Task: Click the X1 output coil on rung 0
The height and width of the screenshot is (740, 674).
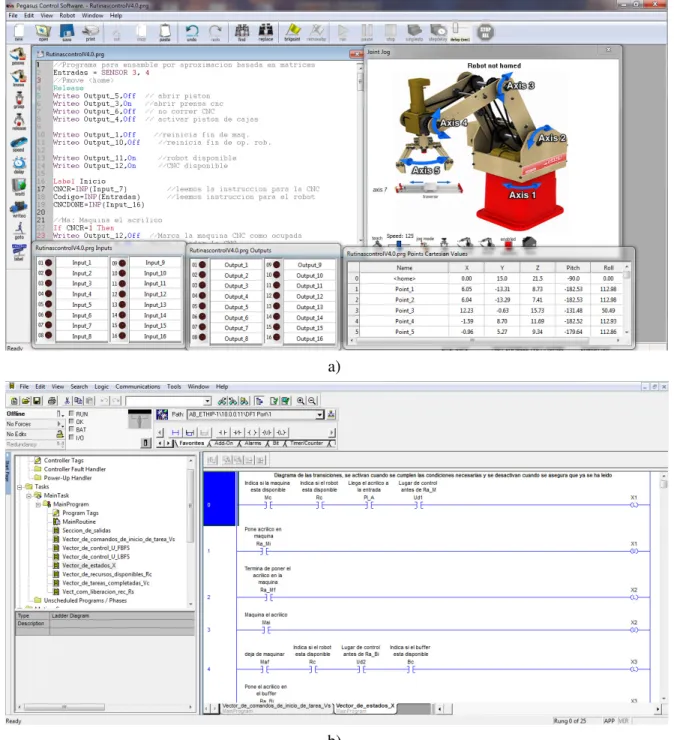Action: [x=634, y=505]
